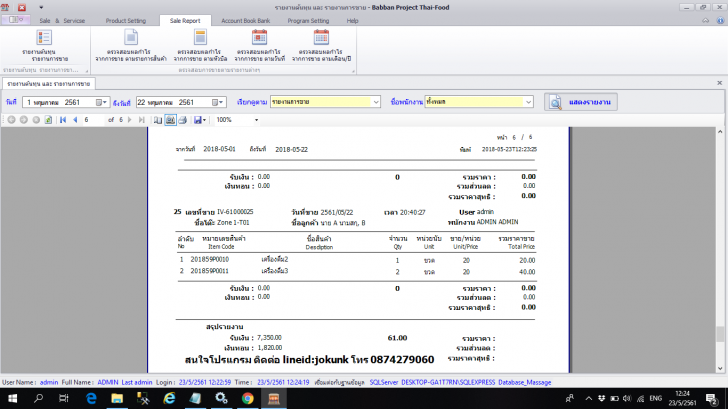Jump to the last report page

[142, 119]
